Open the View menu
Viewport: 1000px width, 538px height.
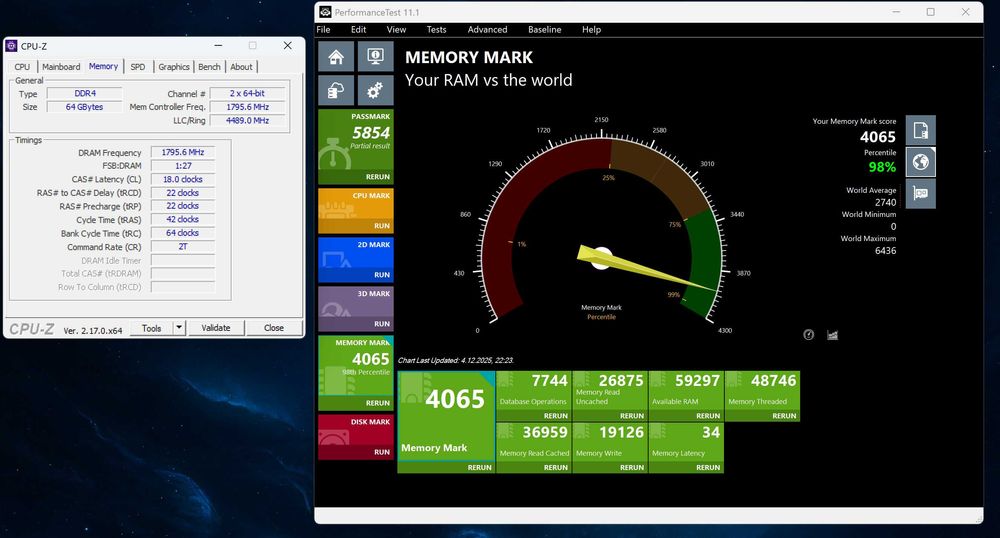(x=396, y=29)
